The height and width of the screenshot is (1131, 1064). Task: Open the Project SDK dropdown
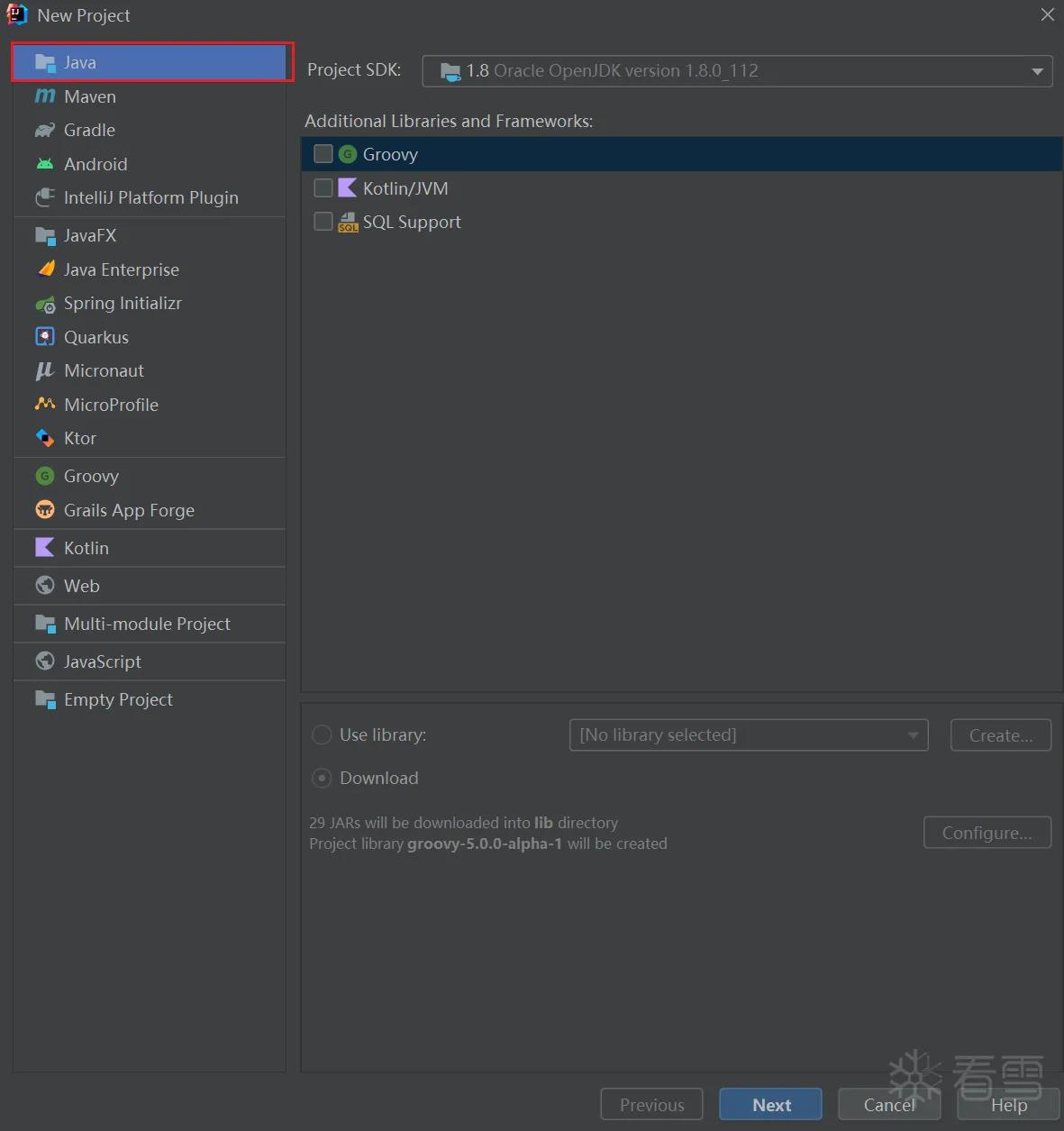(x=737, y=70)
